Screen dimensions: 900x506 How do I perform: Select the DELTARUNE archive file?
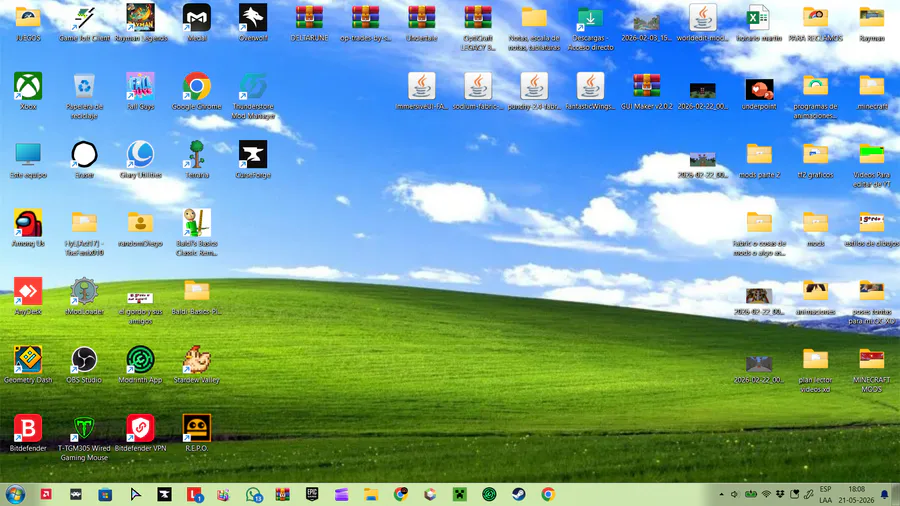(309, 23)
